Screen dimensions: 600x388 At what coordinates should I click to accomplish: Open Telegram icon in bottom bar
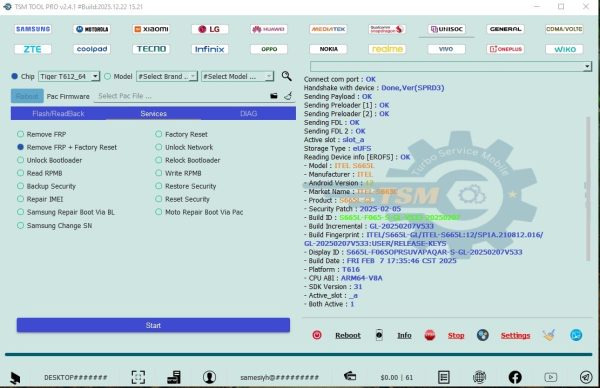(586, 377)
